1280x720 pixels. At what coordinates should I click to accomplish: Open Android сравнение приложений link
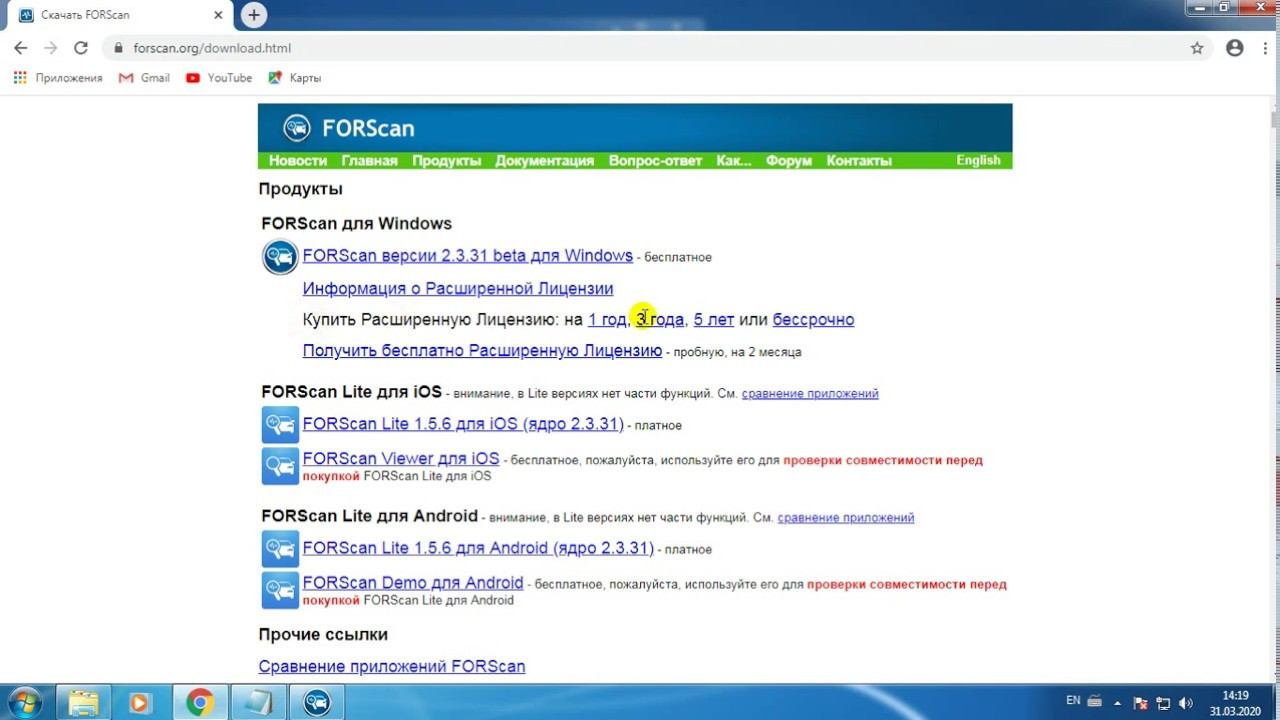[846, 517]
